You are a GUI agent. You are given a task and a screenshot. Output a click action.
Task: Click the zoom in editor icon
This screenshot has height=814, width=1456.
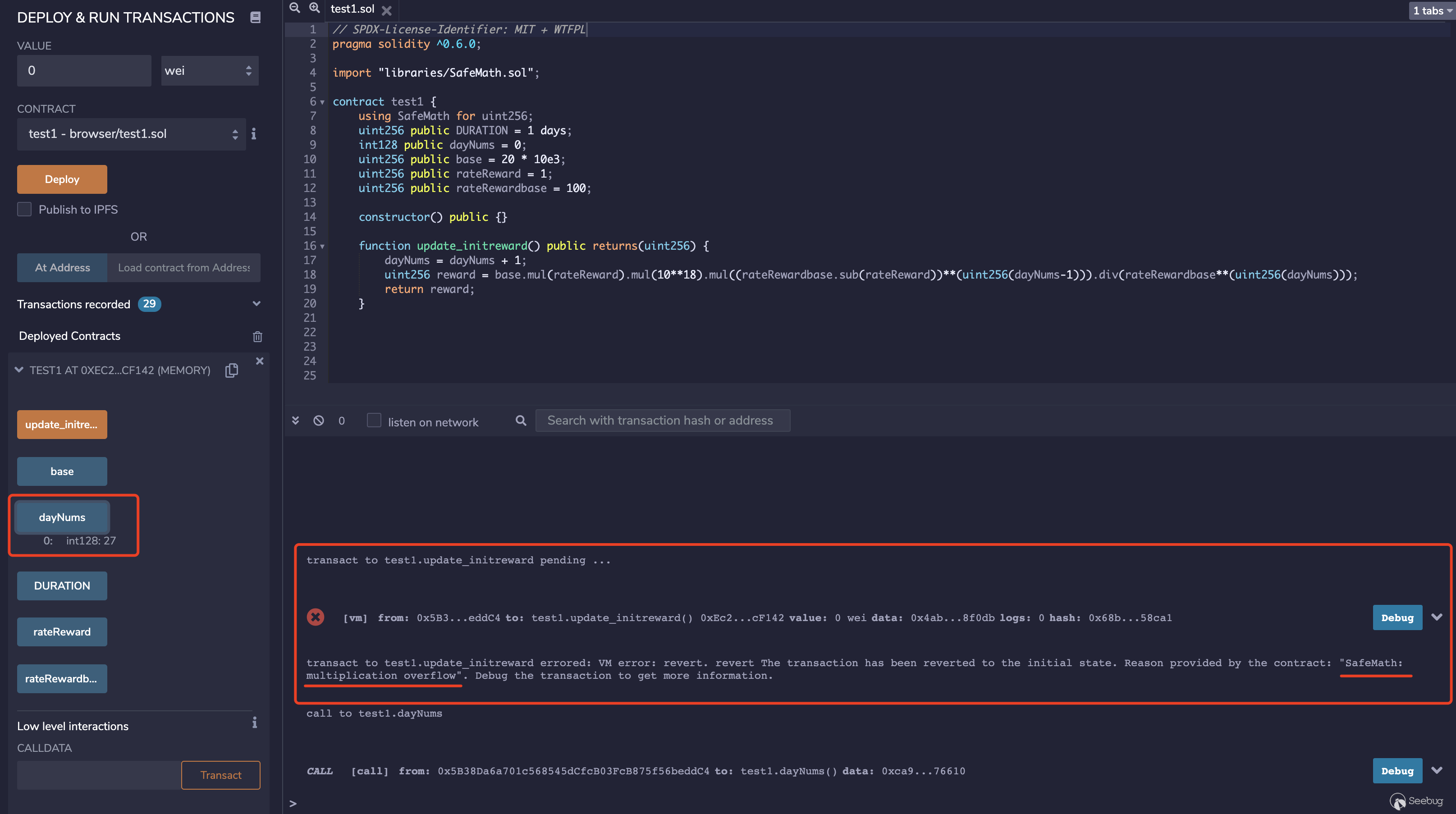pyautogui.click(x=314, y=8)
